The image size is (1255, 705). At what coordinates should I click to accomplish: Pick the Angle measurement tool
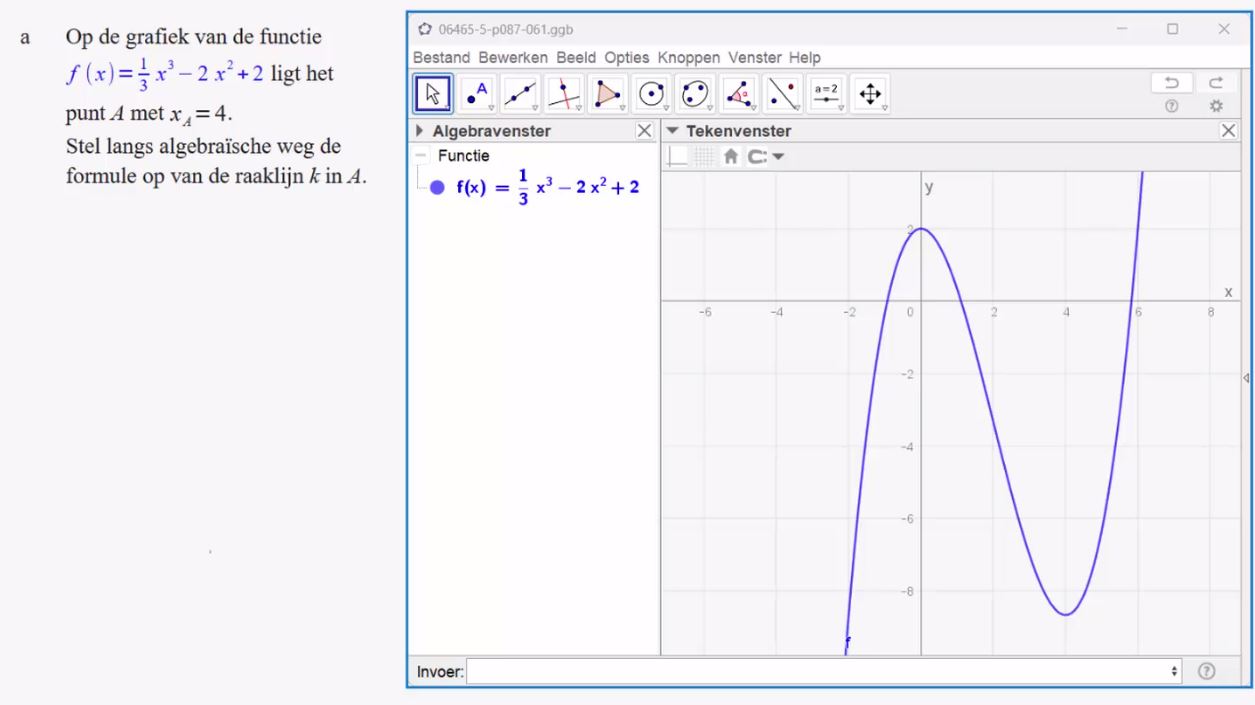tap(738, 94)
